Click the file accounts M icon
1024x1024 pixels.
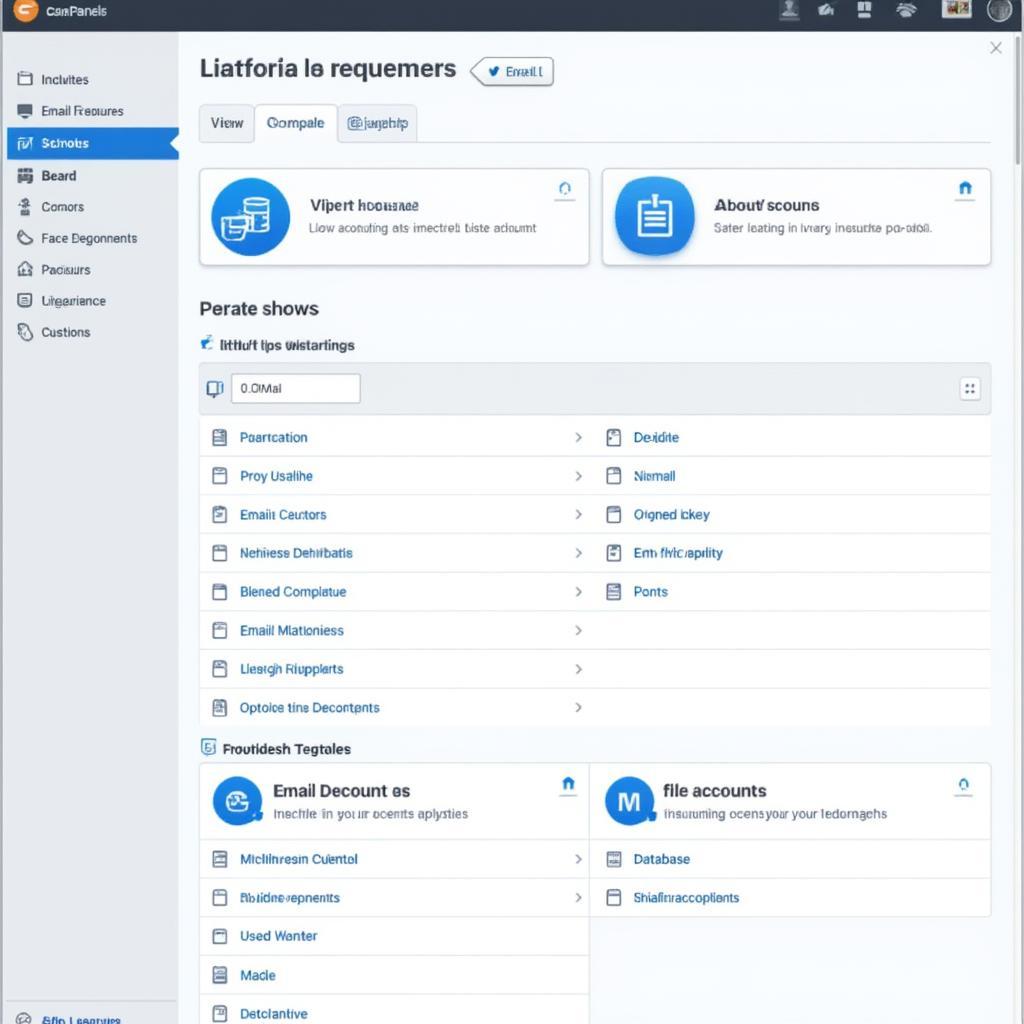click(x=630, y=801)
